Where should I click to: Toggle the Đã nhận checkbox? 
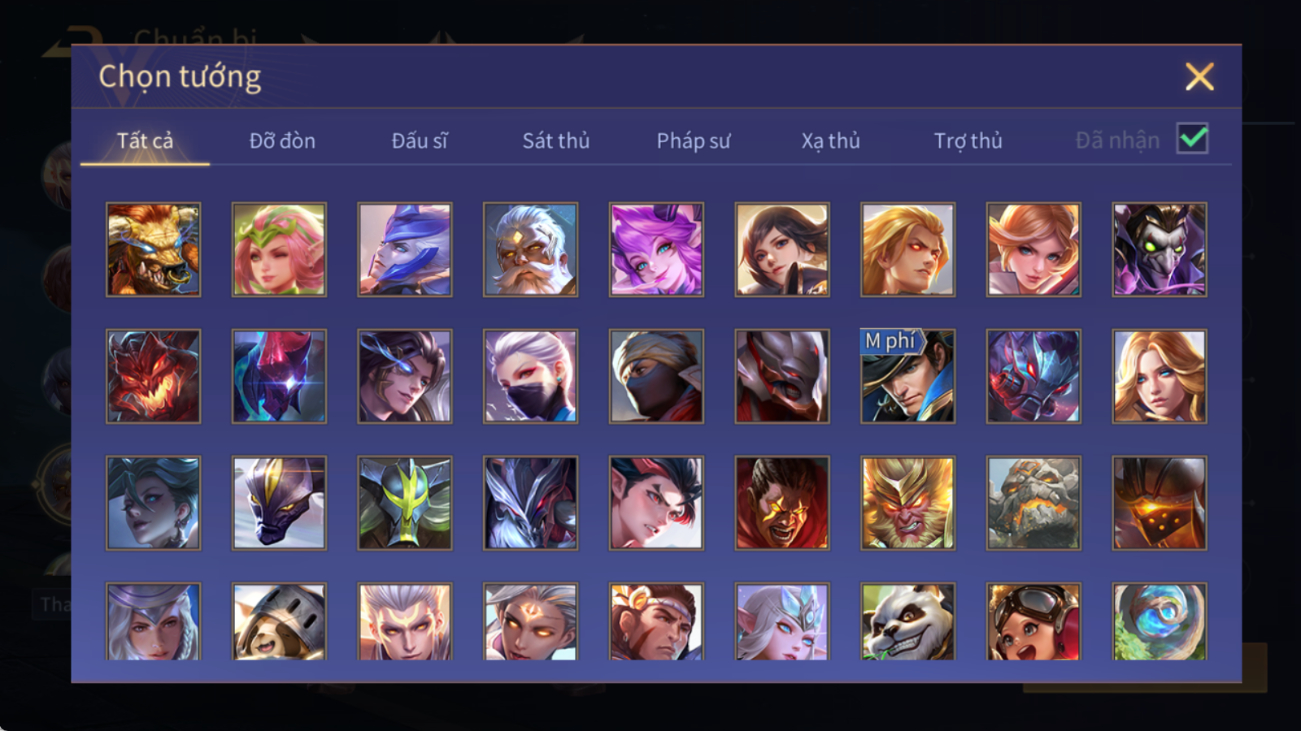[x=1192, y=139]
